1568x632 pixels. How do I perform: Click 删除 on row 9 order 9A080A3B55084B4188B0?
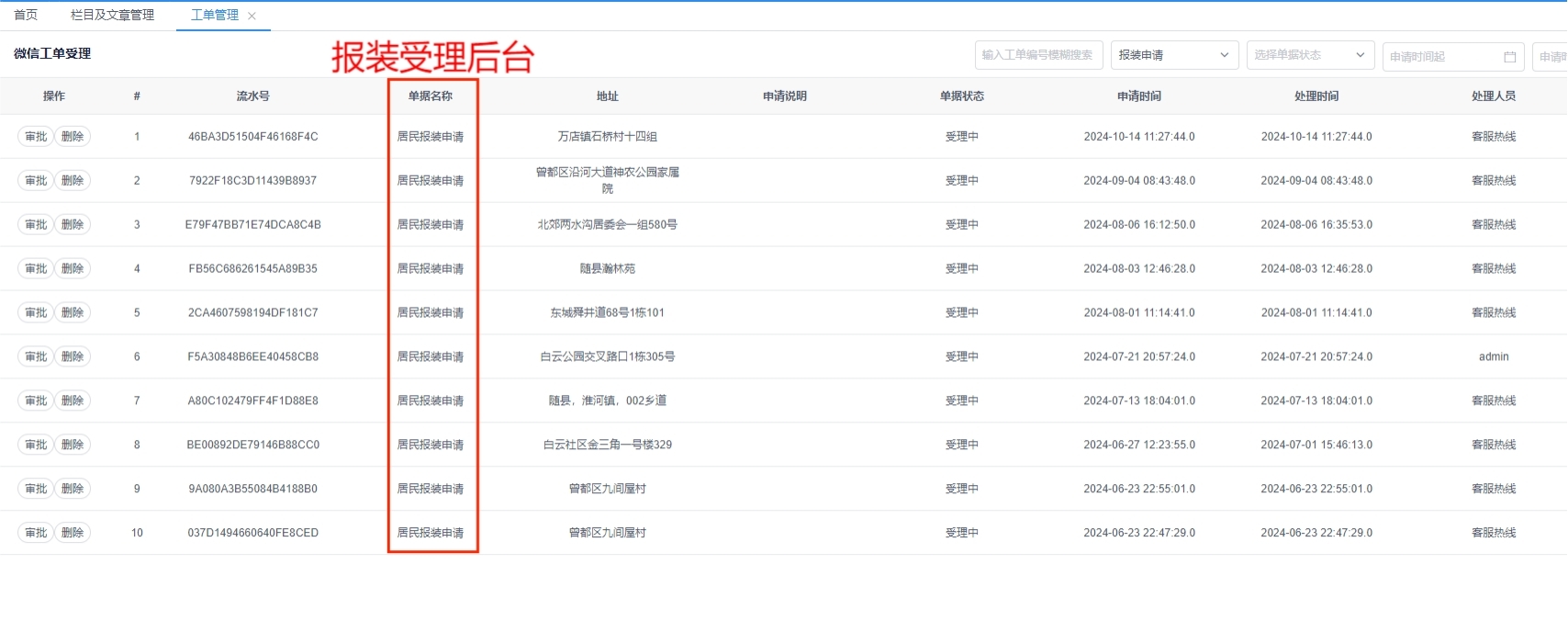click(x=73, y=489)
